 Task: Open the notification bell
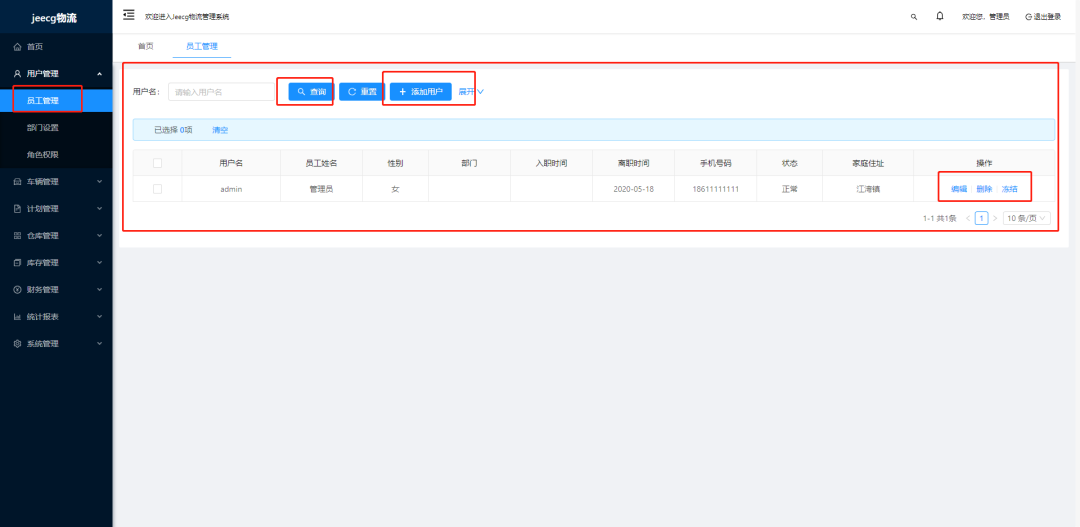[x=940, y=16]
